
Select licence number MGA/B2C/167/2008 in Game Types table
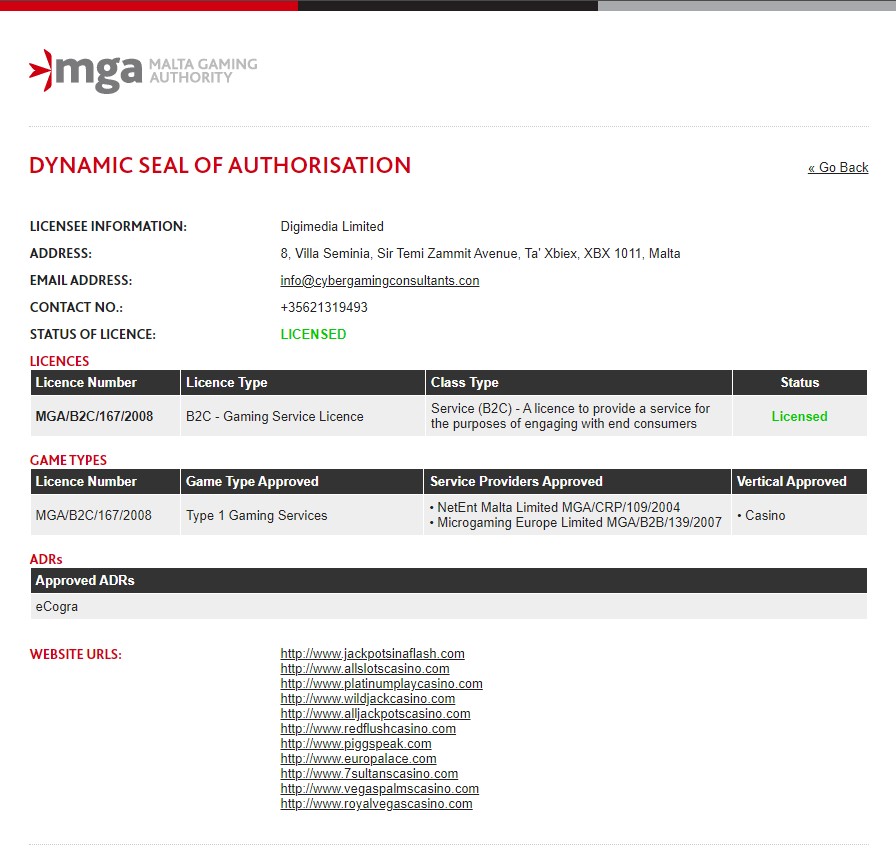(94, 515)
